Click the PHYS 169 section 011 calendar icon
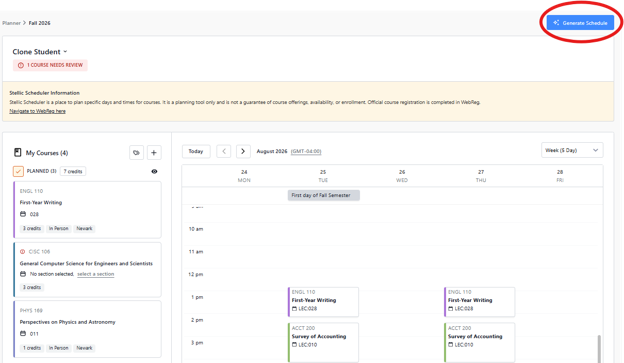Image resolution: width=624 pixels, height=363 pixels. [x=23, y=334]
